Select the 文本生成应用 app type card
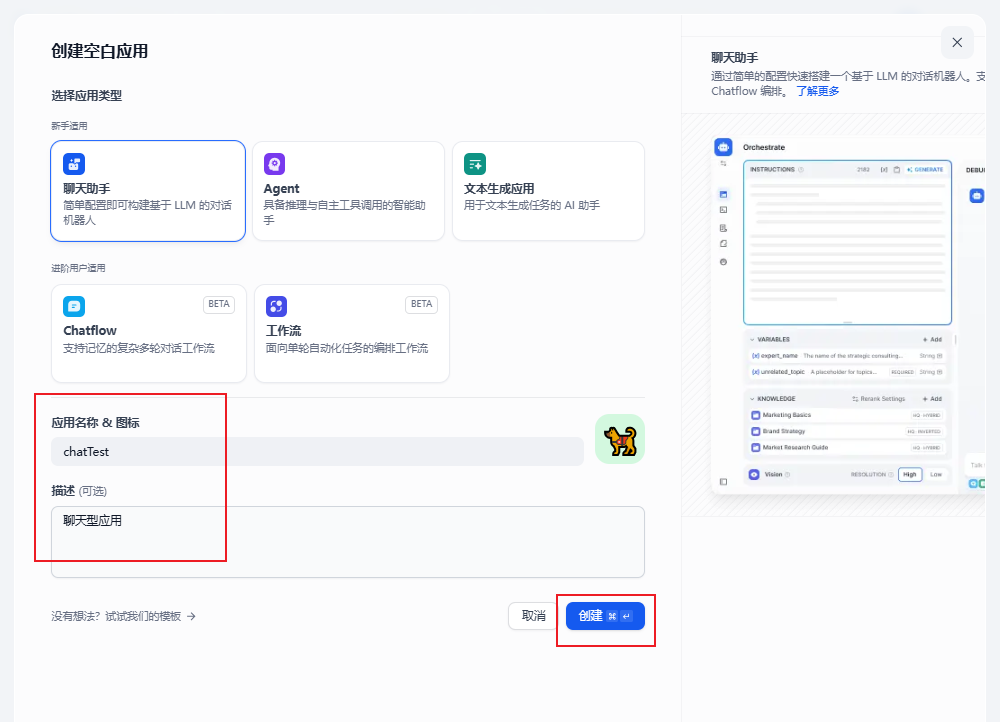 548,191
